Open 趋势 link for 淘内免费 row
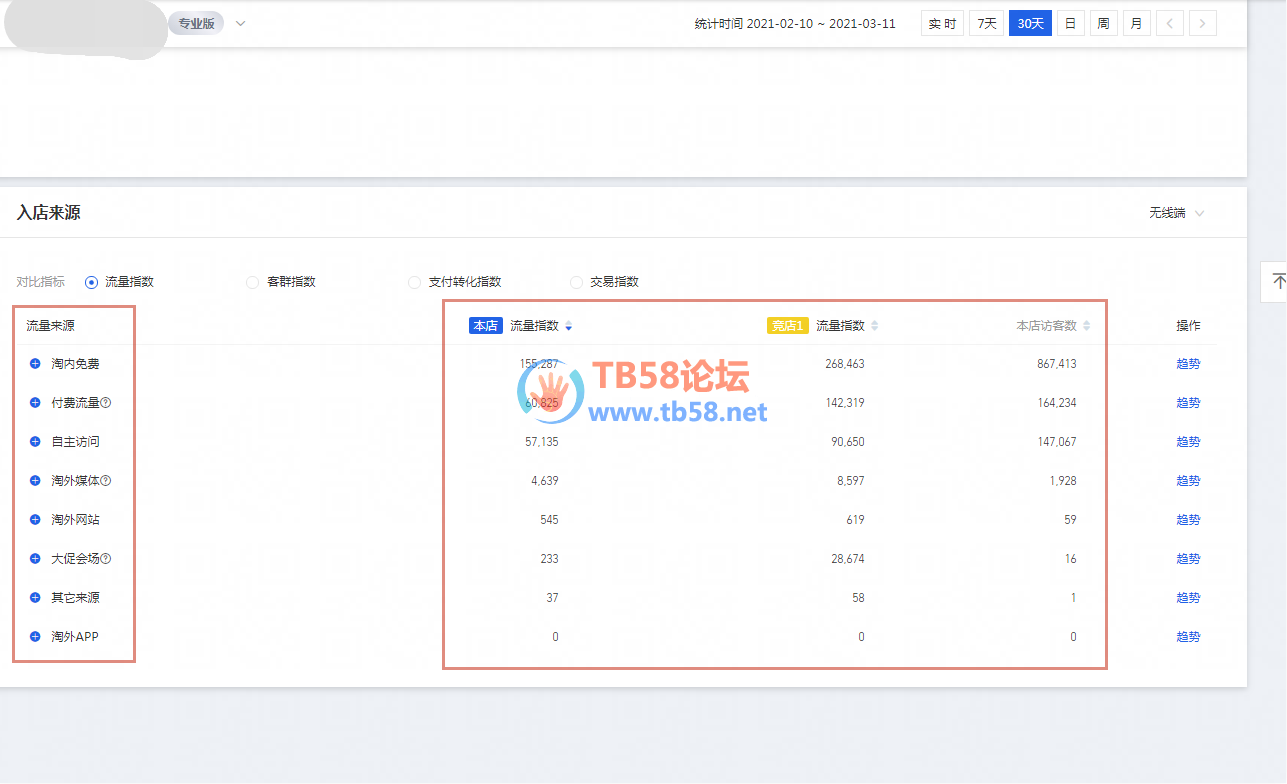This screenshot has width=1287, height=784. (x=1188, y=364)
